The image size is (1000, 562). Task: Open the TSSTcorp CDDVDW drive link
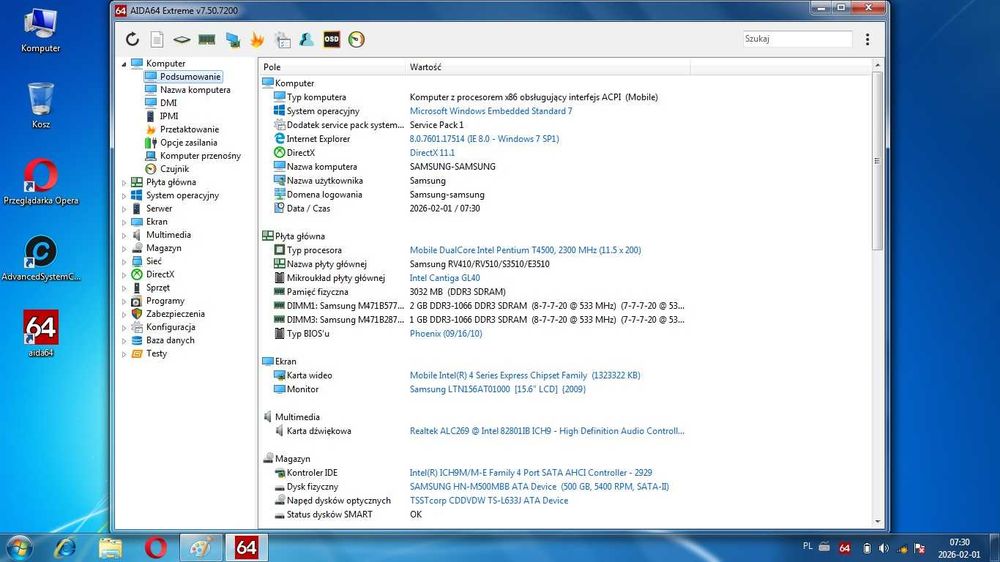click(489, 501)
